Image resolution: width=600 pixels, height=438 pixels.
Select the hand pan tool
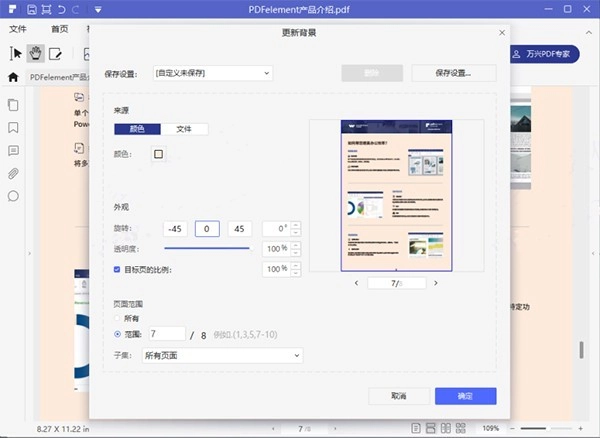tap(36, 53)
